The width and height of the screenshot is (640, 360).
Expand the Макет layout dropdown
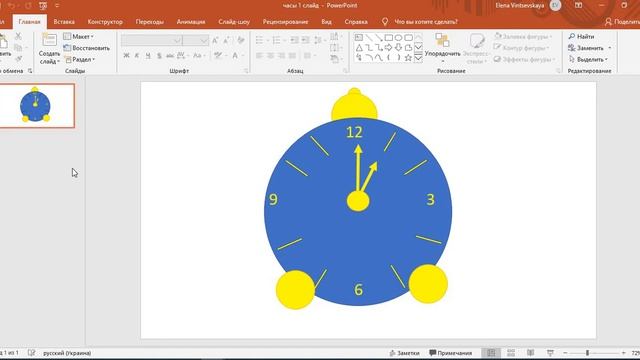pyautogui.click(x=79, y=36)
